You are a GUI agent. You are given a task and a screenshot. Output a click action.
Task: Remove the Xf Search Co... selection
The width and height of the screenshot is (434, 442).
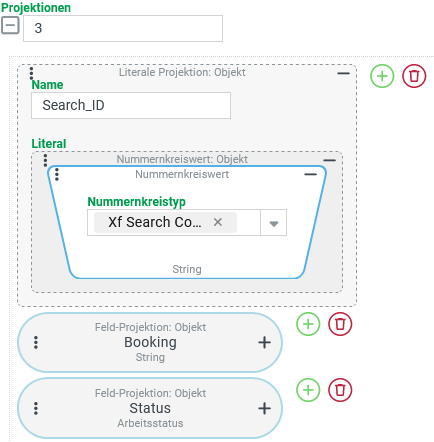(x=218, y=222)
